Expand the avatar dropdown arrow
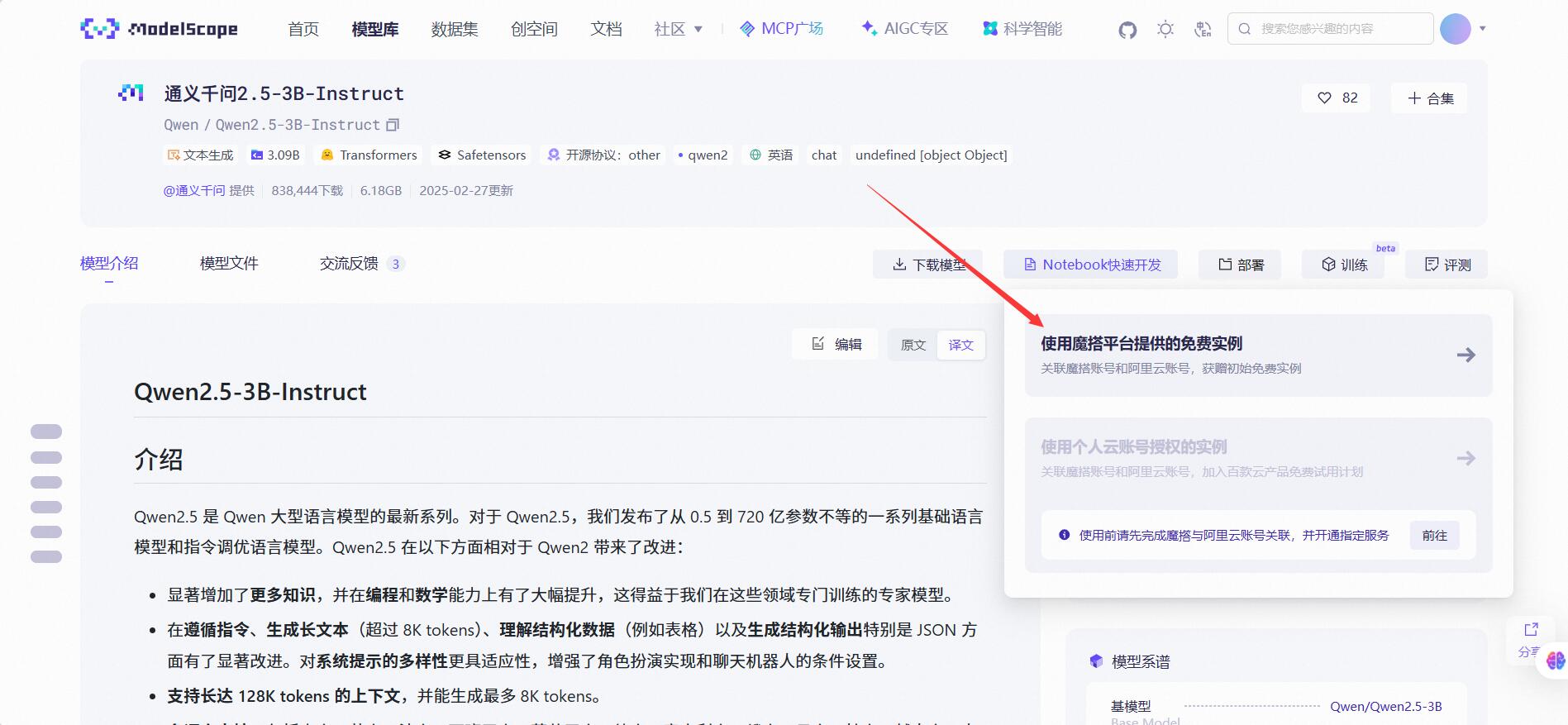The width and height of the screenshot is (1568, 725). click(x=1483, y=29)
